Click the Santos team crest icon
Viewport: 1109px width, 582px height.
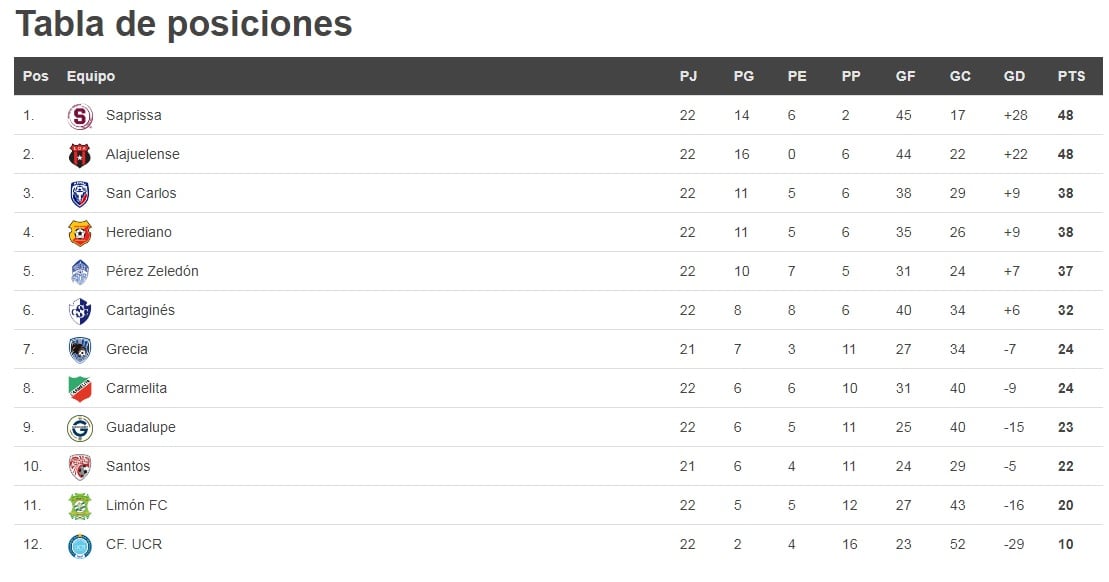pyautogui.click(x=80, y=467)
